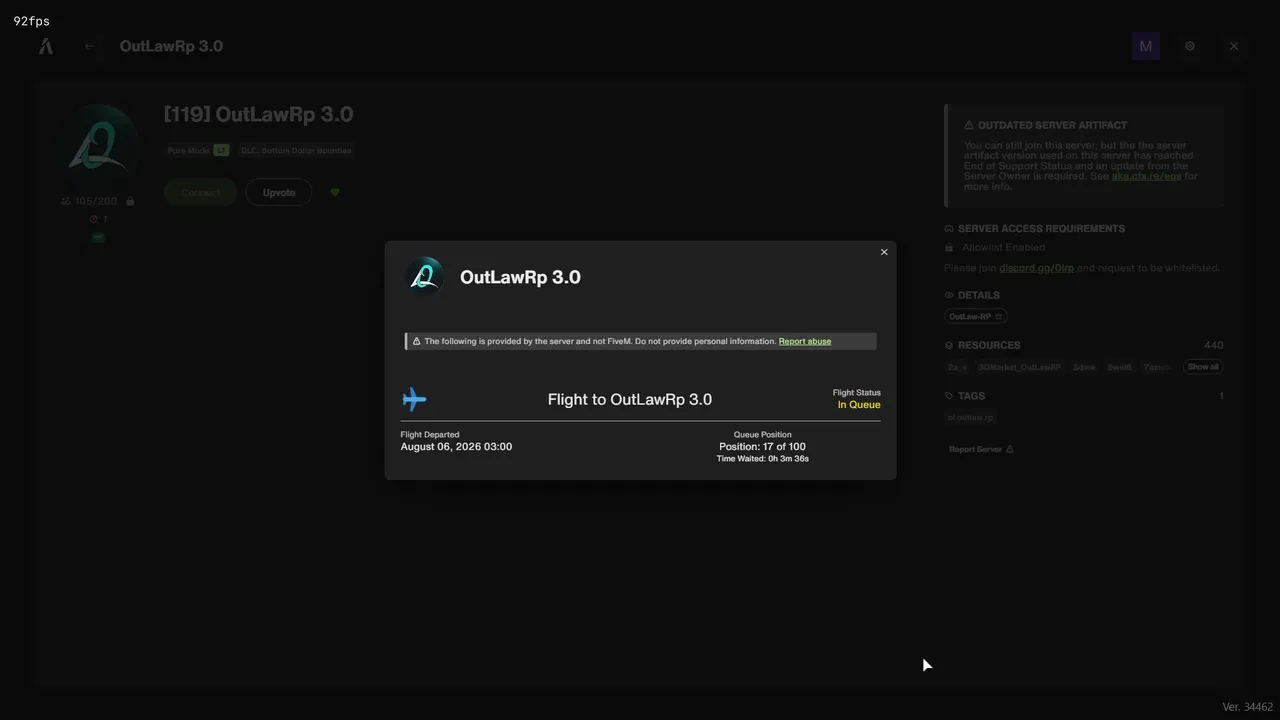Open settings via the gear icon
The image size is (1280, 720).
click(x=1190, y=46)
